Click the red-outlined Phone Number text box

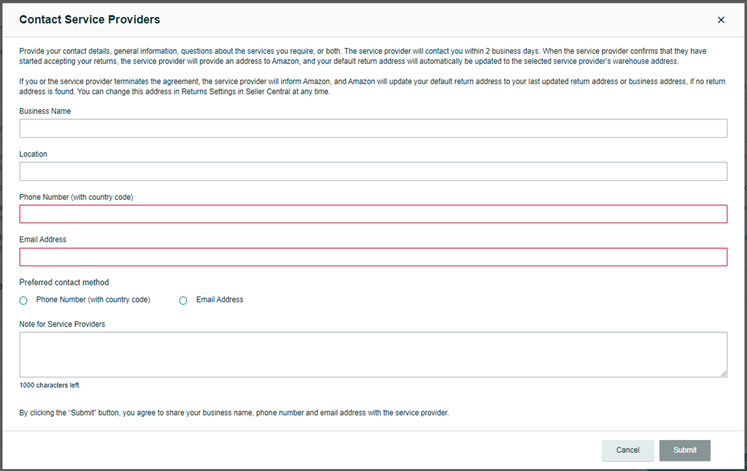[x=373, y=214]
